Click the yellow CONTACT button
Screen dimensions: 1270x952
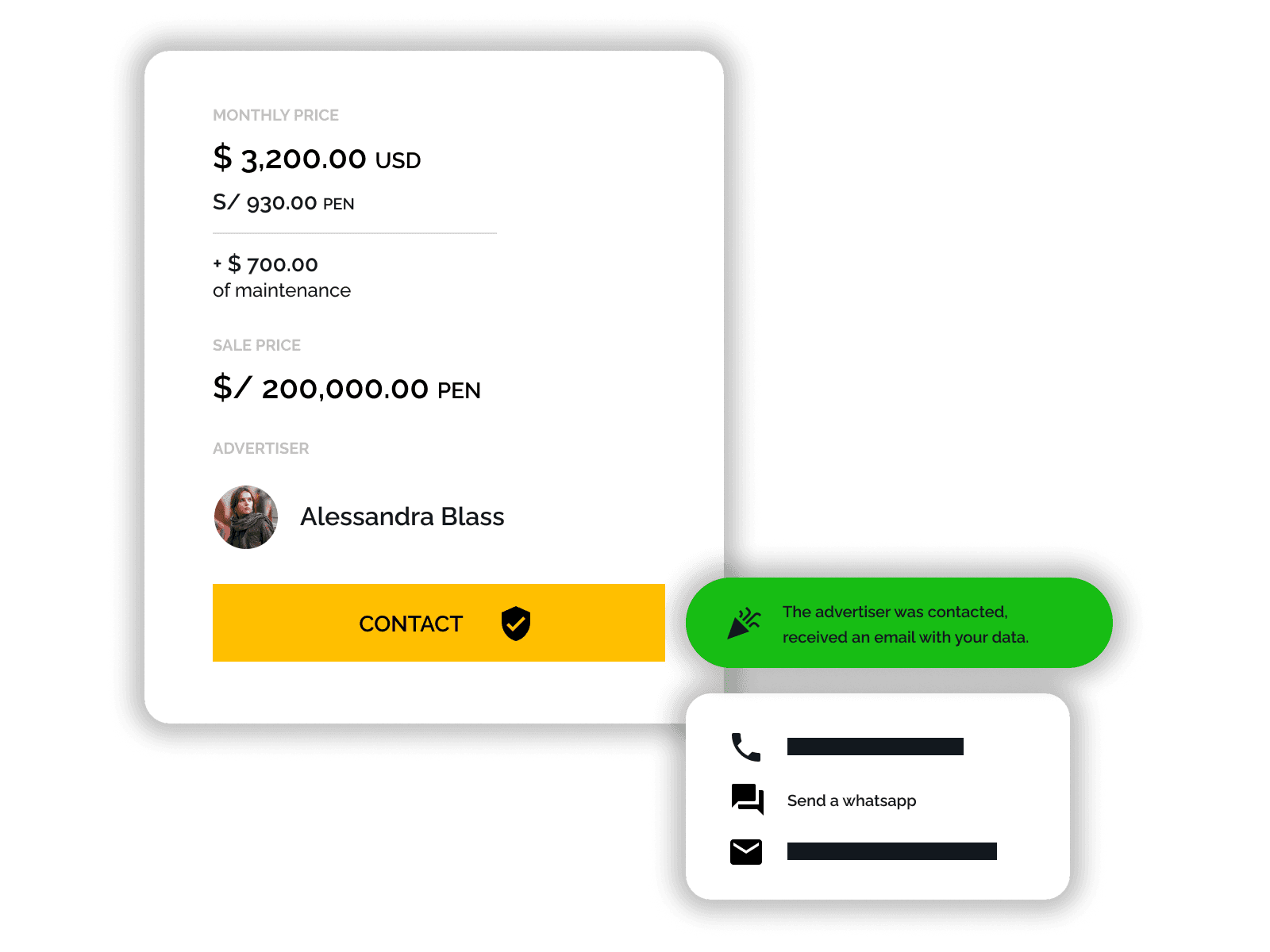tap(438, 623)
